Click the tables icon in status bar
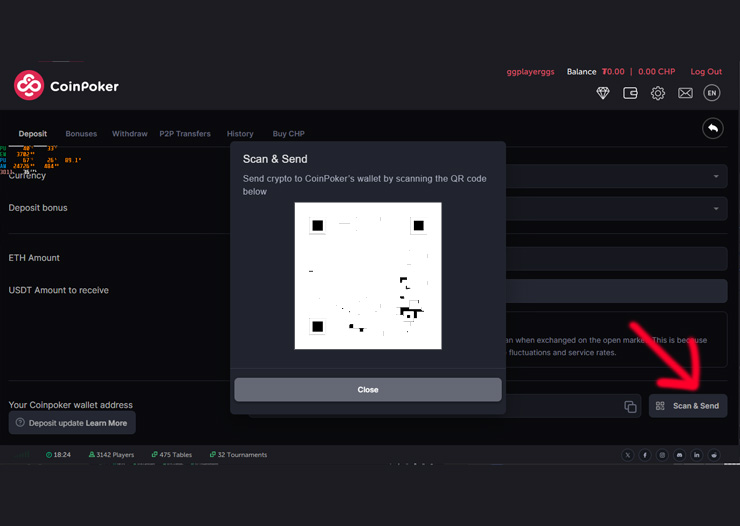This screenshot has height=526, width=740. pos(154,454)
